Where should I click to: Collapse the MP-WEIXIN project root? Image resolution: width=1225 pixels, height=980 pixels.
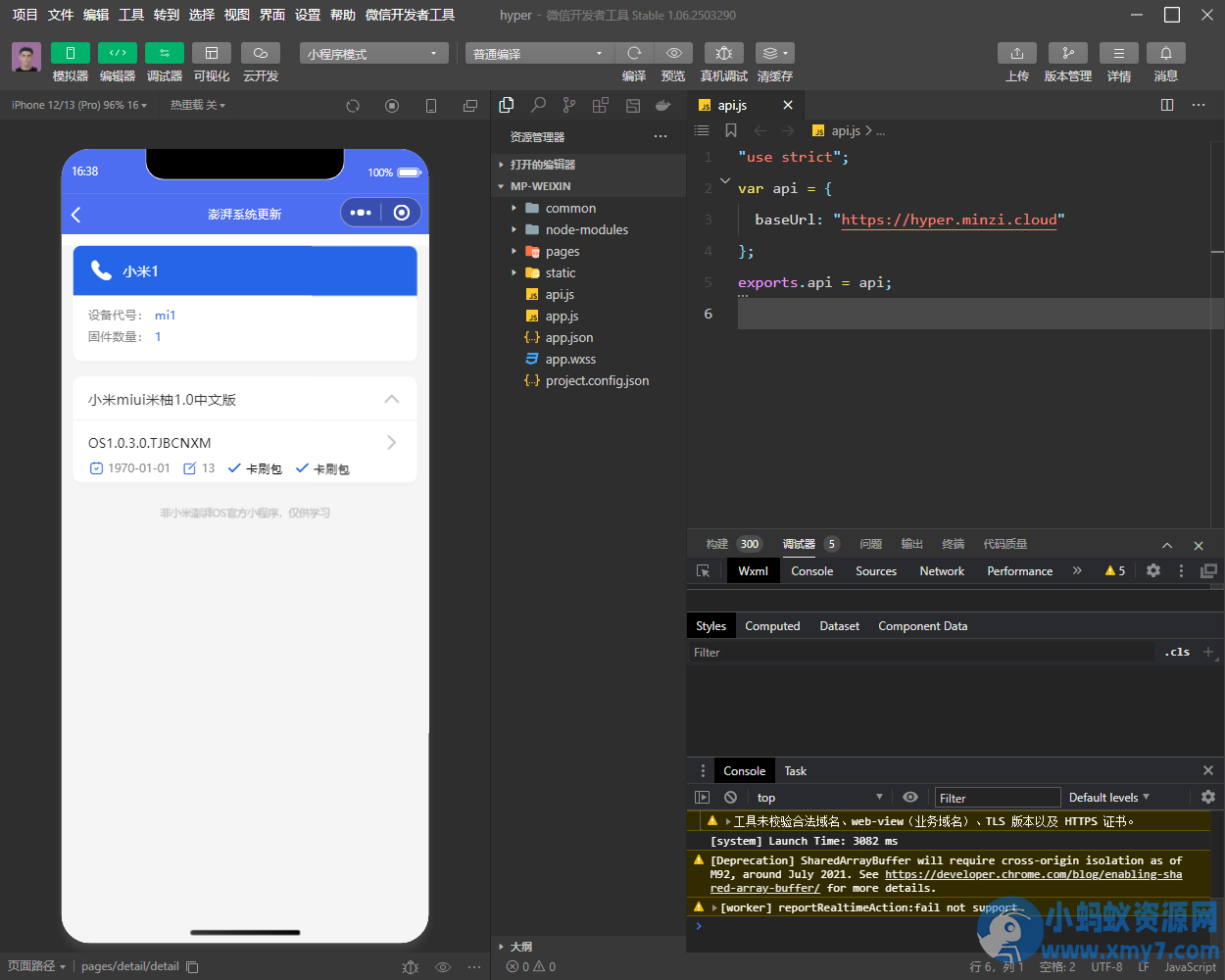point(588,186)
